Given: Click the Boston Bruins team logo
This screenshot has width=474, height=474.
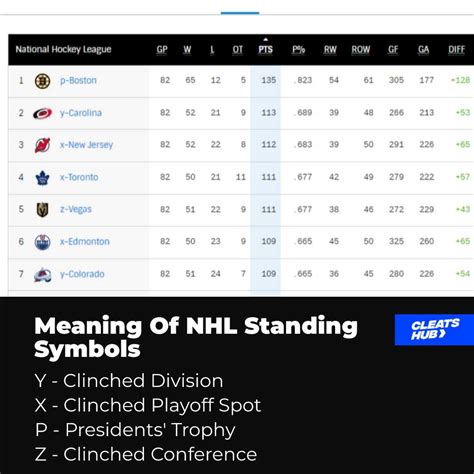Looking at the screenshot, I should click(x=42, y=81).
